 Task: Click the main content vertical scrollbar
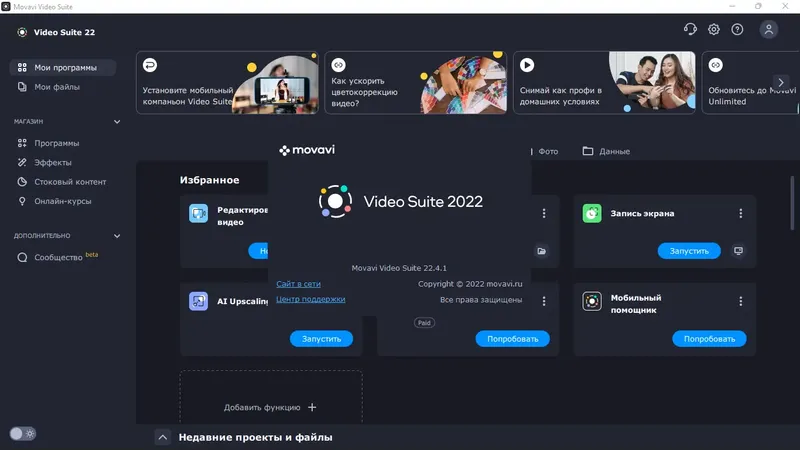(x=792, y=203)
